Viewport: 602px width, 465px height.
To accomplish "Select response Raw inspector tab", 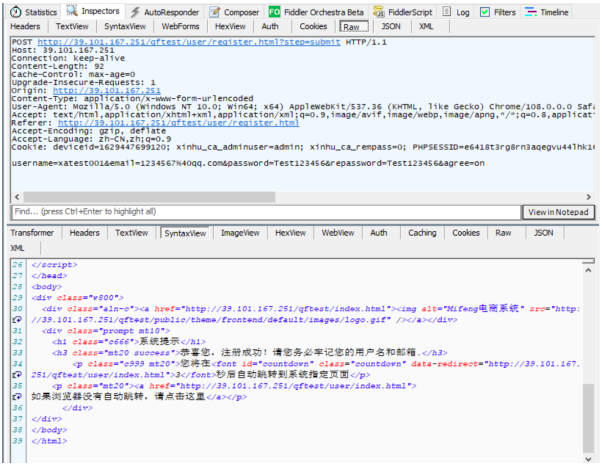I will [x=503, y=233].
